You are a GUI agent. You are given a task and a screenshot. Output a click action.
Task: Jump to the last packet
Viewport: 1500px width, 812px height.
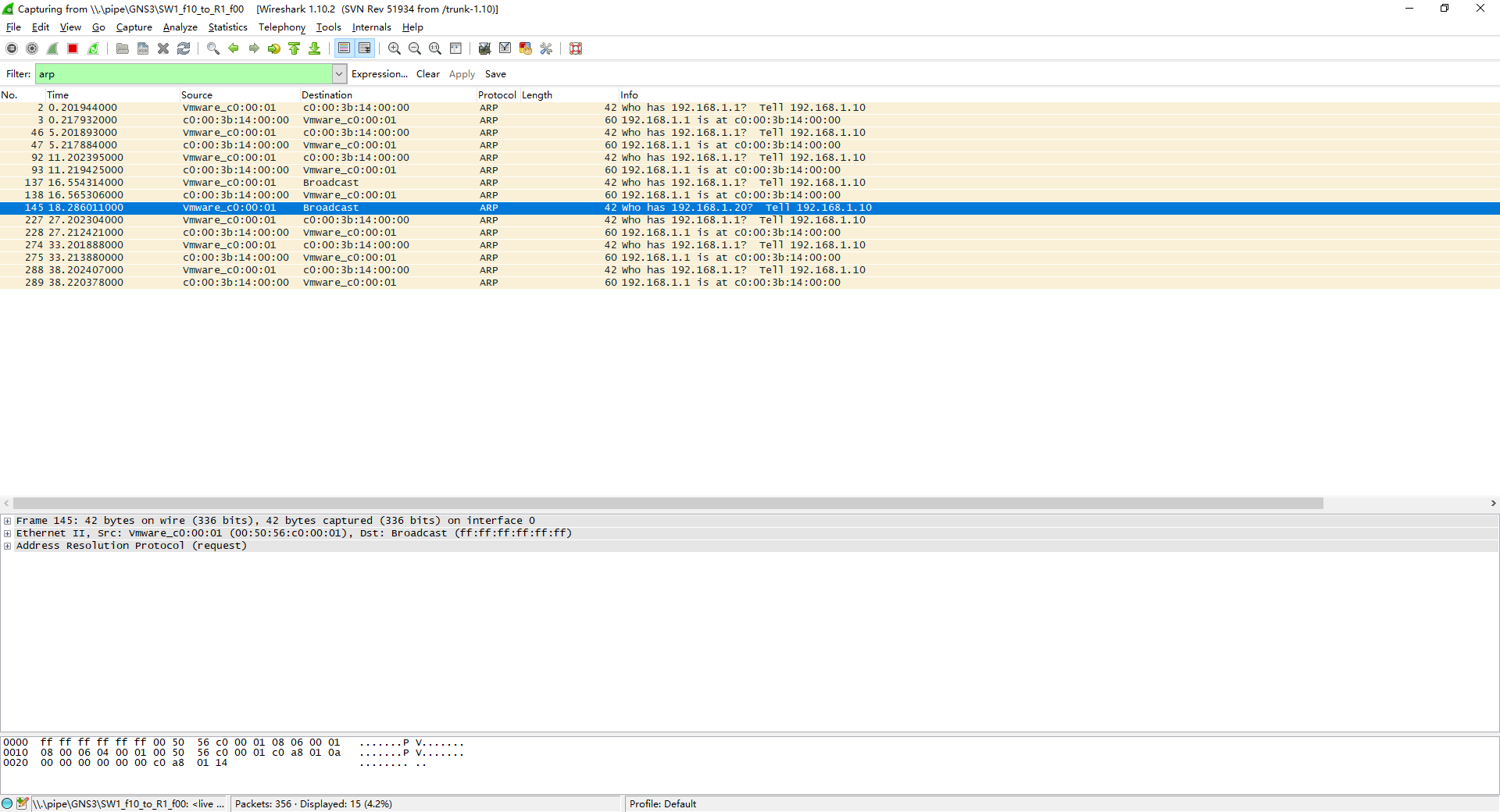click(315, 48)
